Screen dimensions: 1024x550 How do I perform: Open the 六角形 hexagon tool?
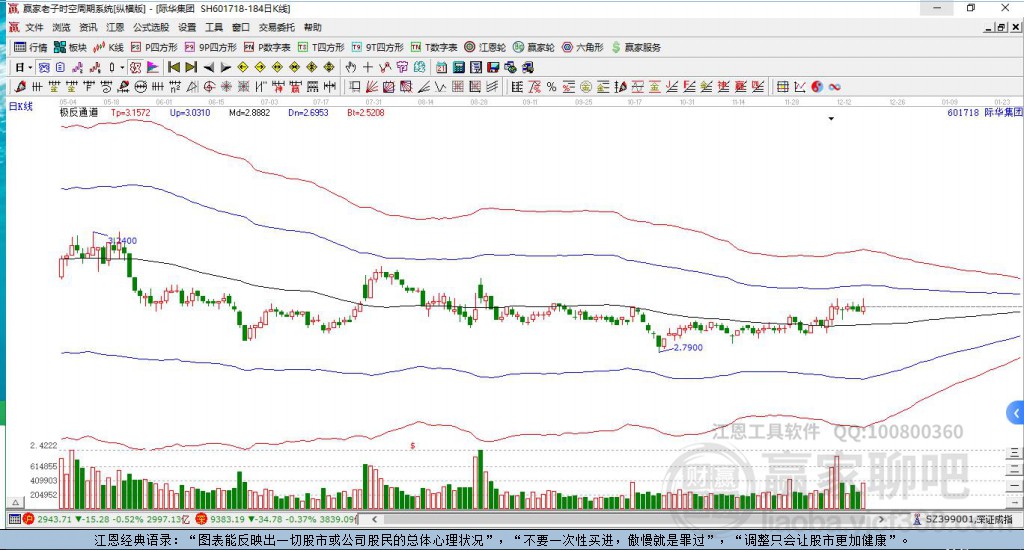click(583, 47)
